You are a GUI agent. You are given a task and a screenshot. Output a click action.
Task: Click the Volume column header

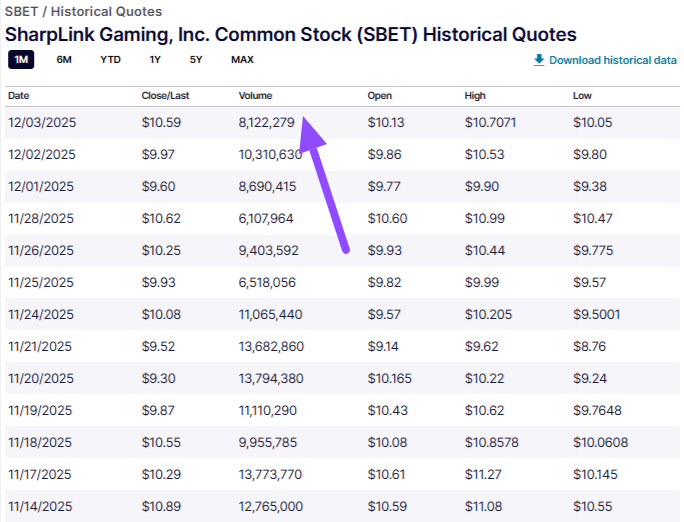coord(255,96)
